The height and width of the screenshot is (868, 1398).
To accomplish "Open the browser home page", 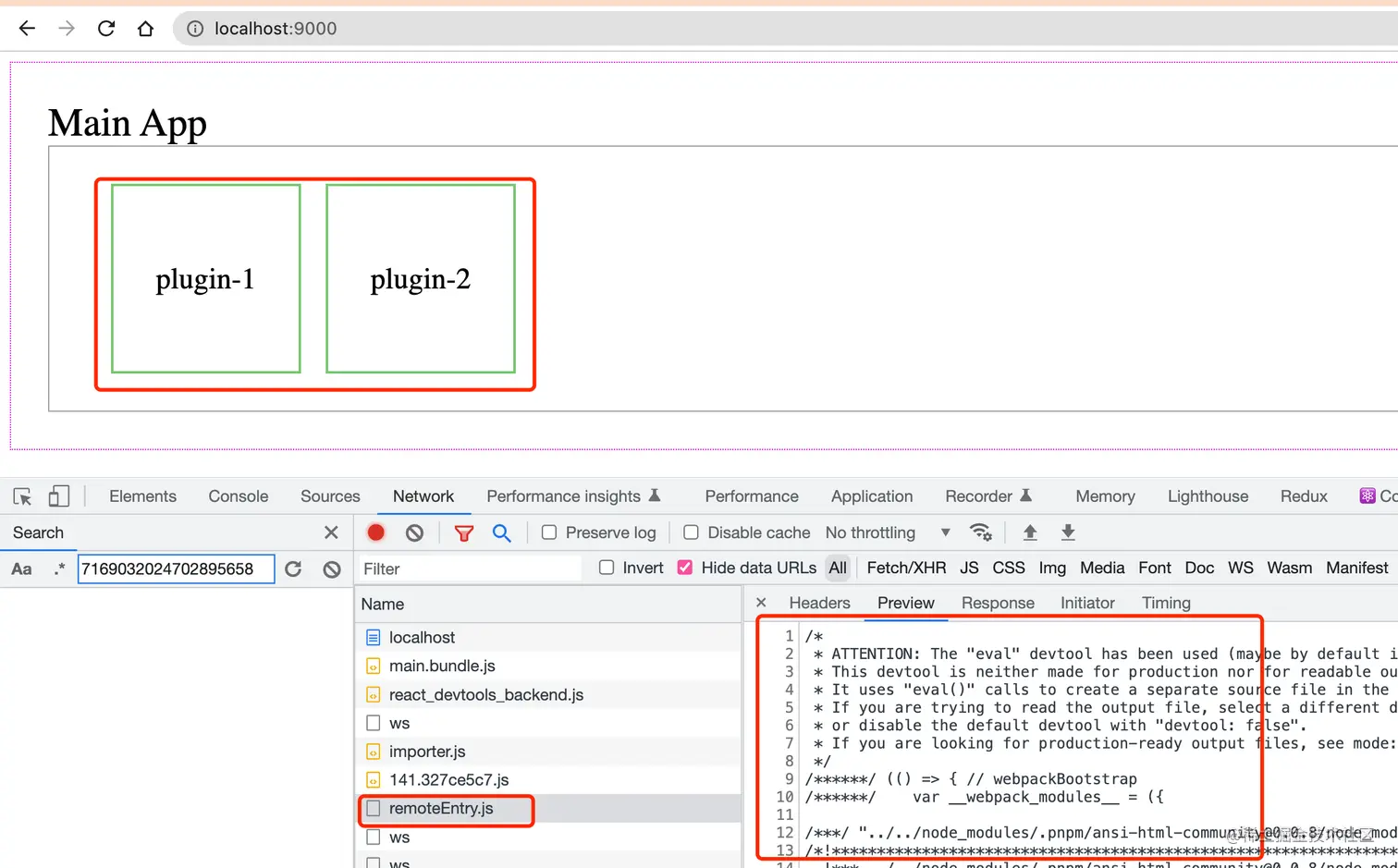I will coord(145,29).
